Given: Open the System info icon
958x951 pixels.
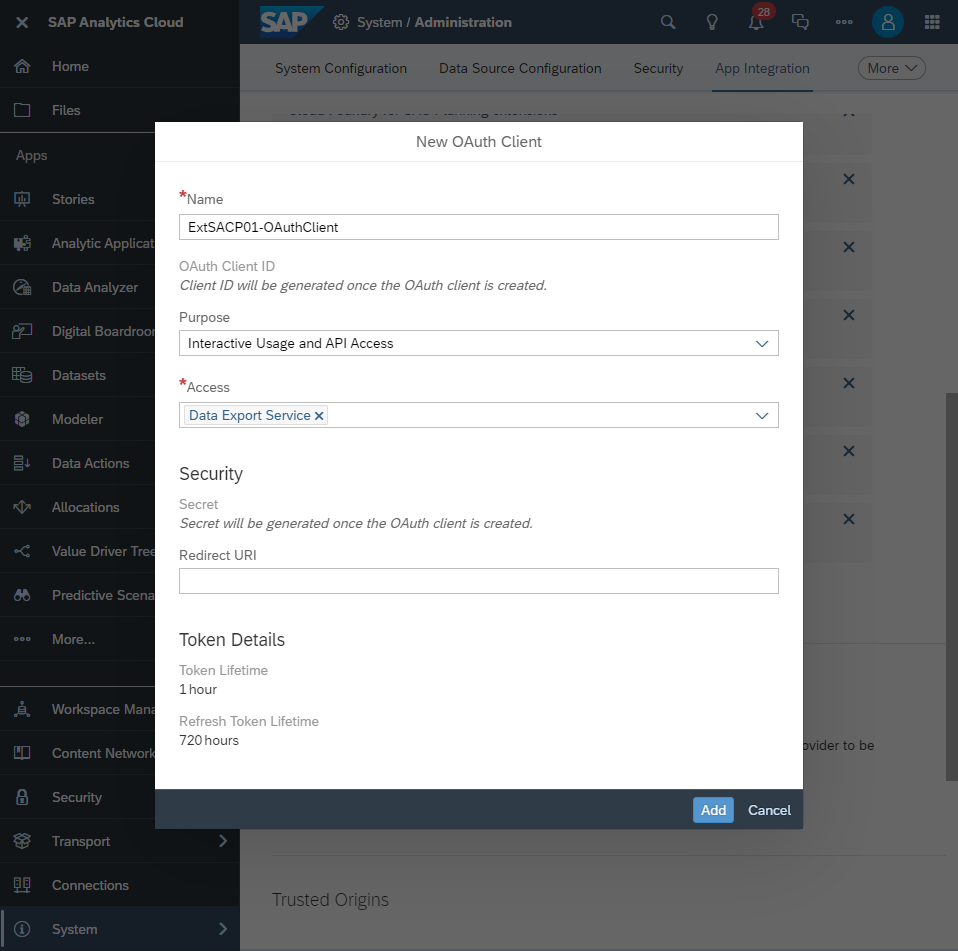Looking at the screenshot, I should (x=22, y=929).
